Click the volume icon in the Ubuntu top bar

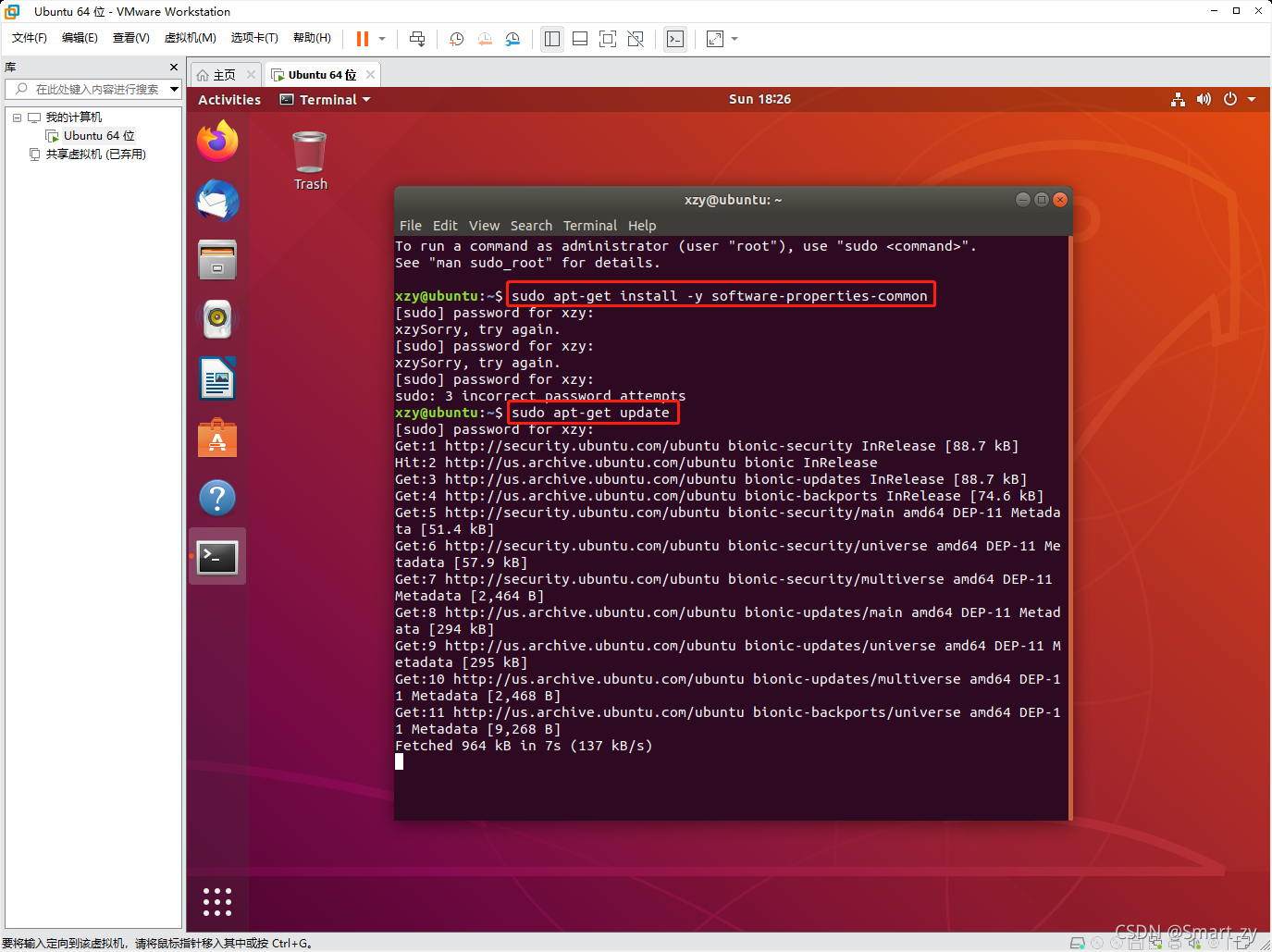pos(1204,99)
